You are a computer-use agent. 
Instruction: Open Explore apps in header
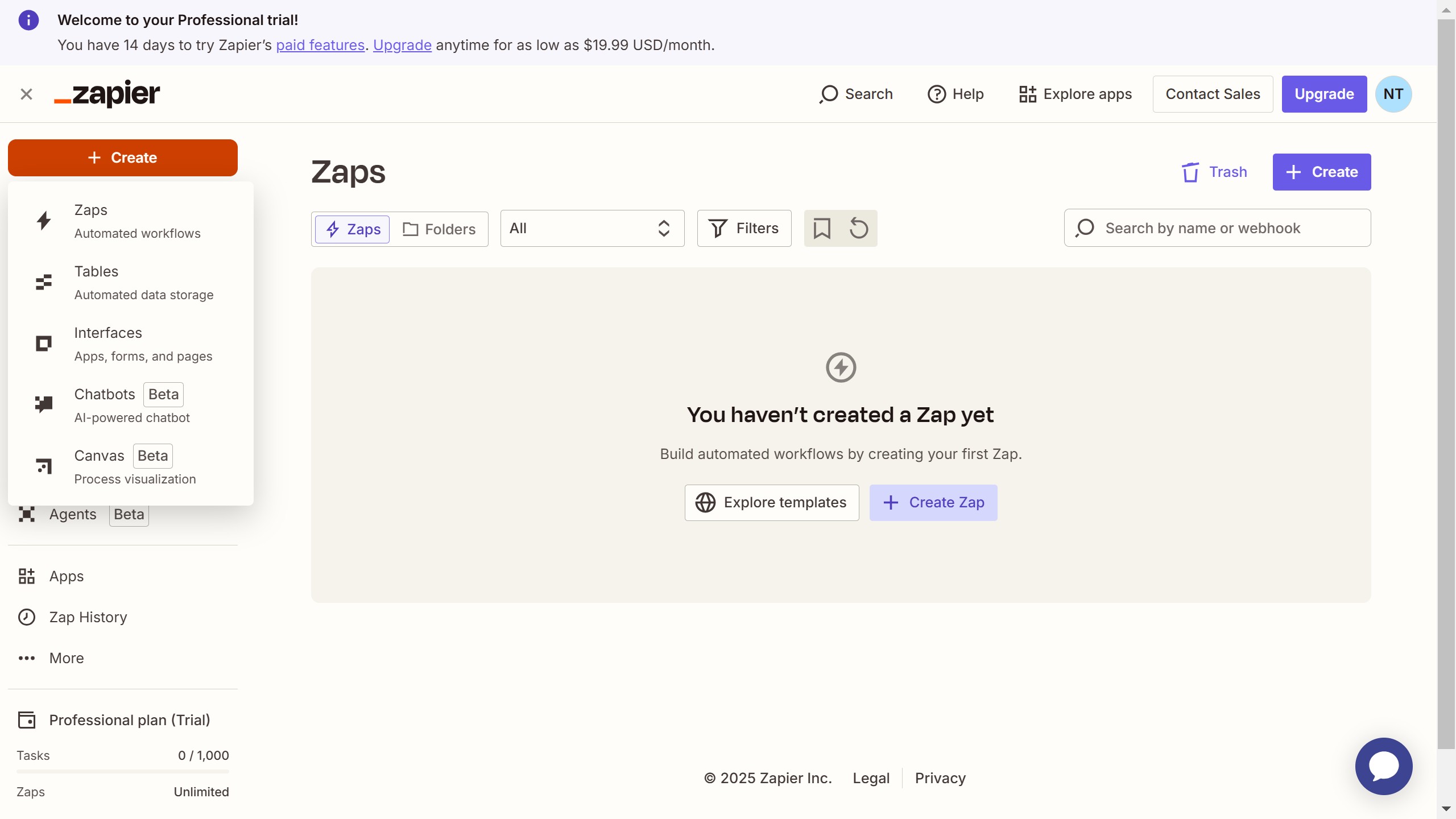(x=1075, y=94)
